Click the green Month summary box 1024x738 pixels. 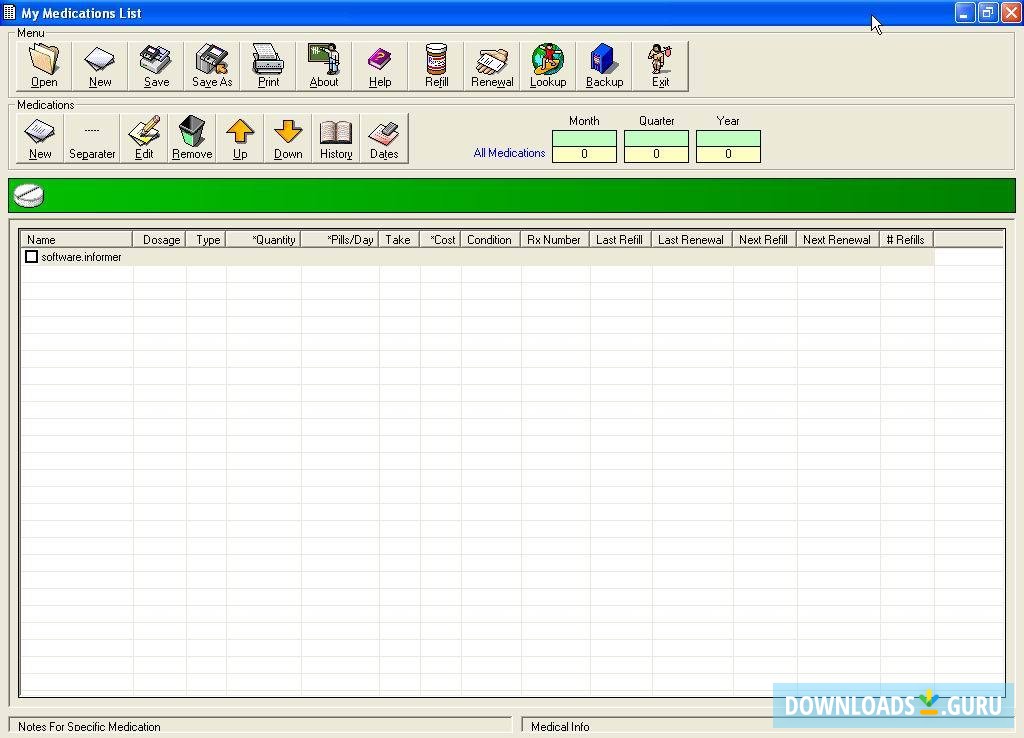(584, 138)
